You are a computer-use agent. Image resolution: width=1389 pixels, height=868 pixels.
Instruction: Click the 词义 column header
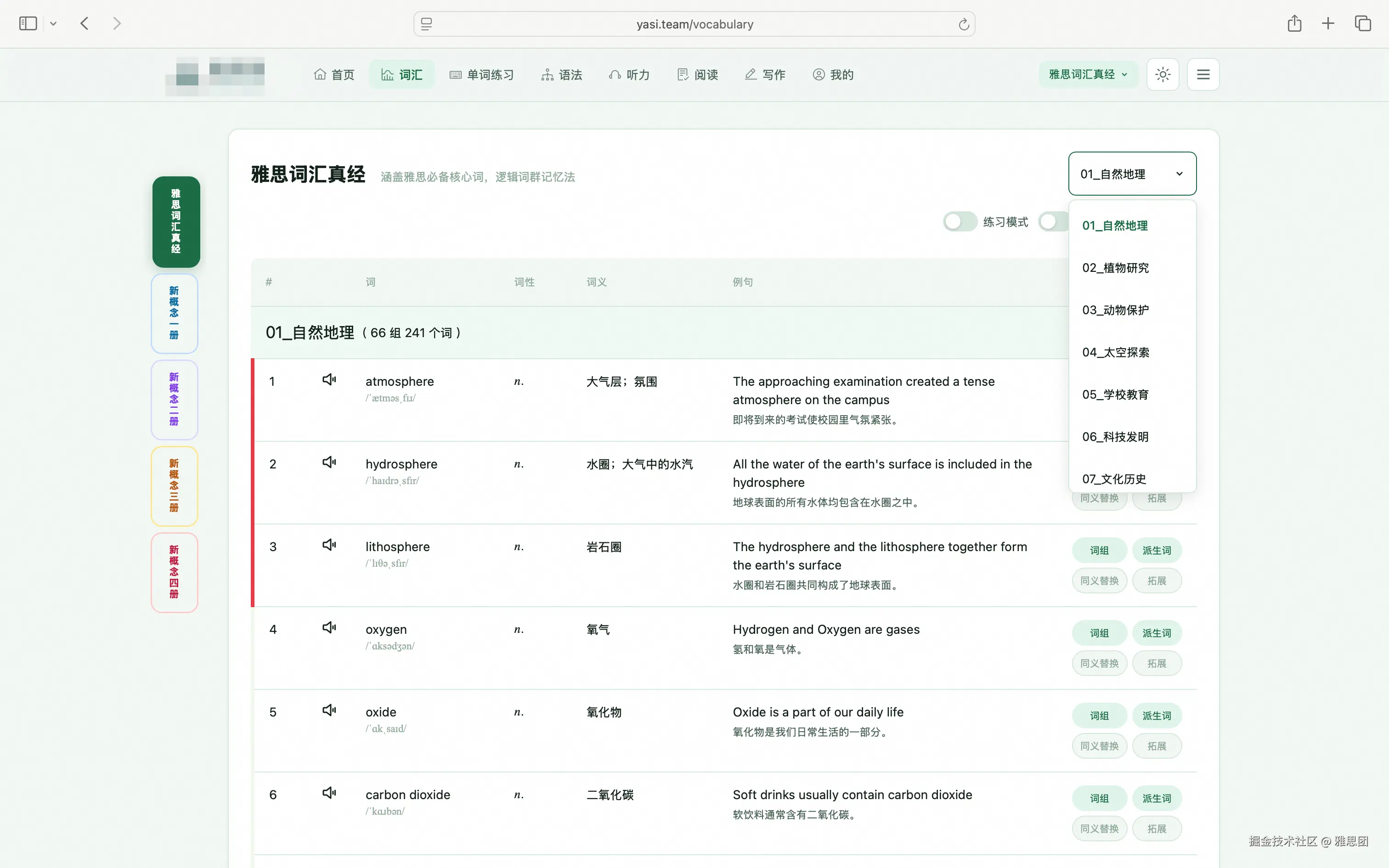596,282
